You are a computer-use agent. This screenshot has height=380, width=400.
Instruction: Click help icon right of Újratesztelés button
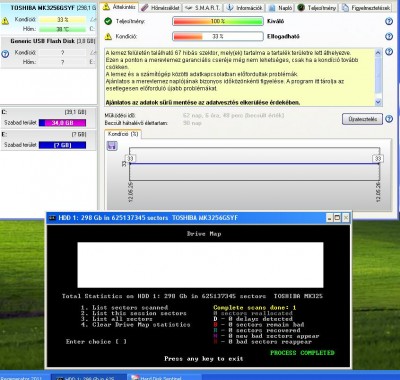[x=389, y=119]
